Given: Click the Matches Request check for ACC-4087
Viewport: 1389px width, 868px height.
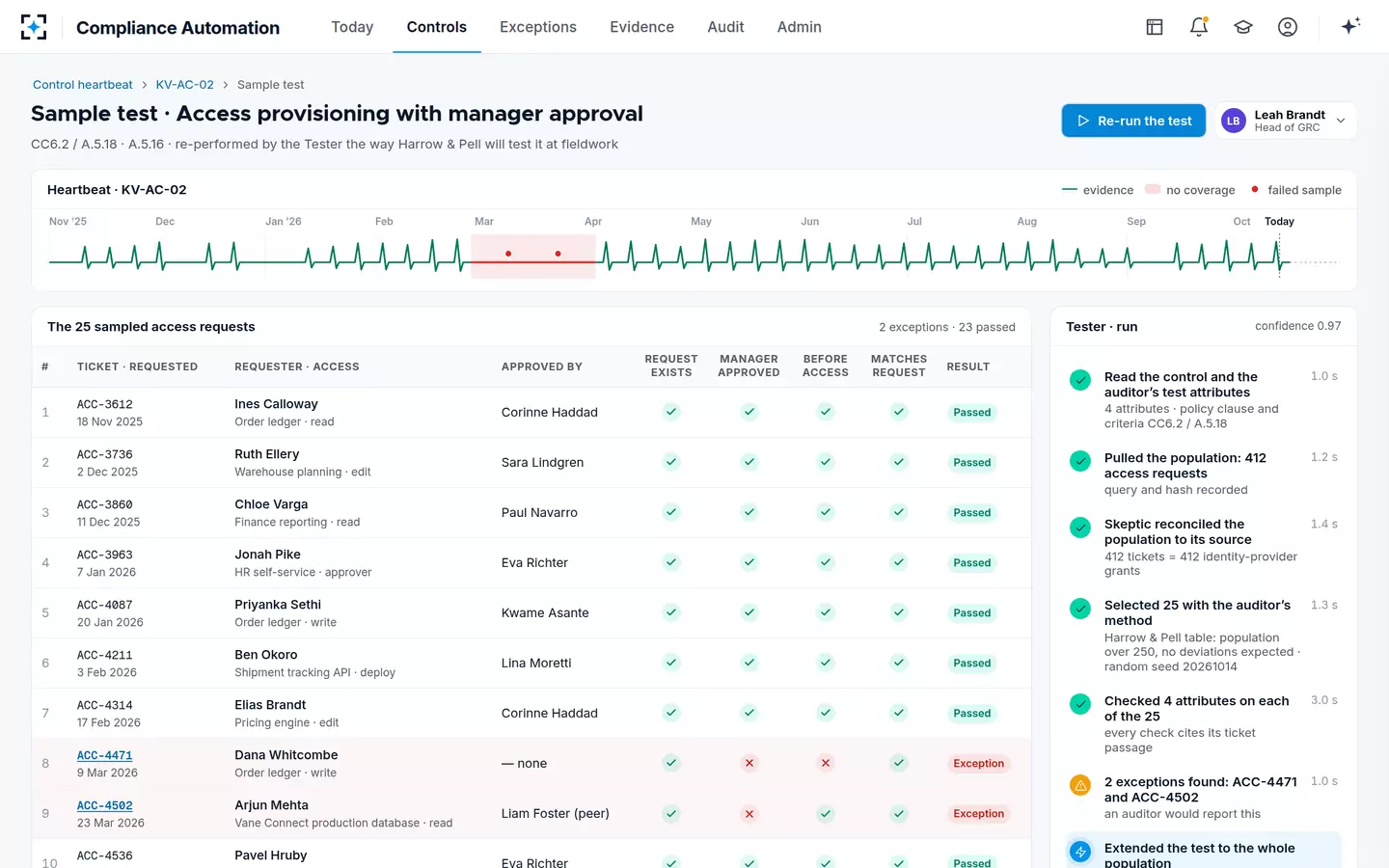Looking at the screenshot, I should point(899,612).
